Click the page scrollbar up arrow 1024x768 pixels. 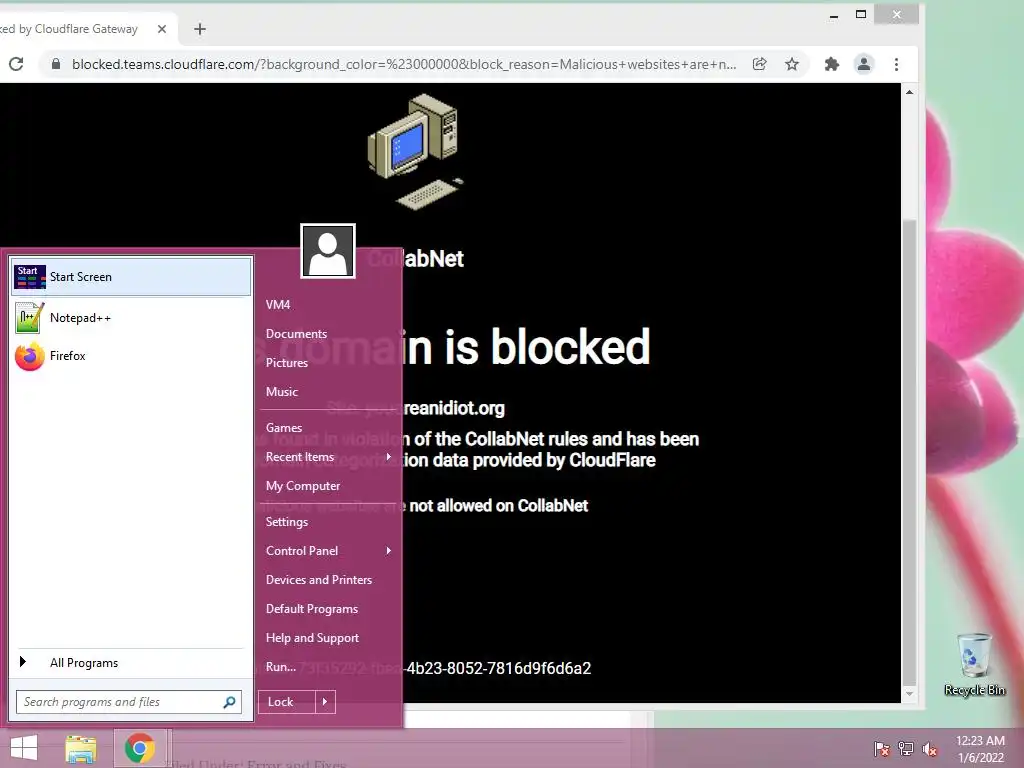coord(910,92)
